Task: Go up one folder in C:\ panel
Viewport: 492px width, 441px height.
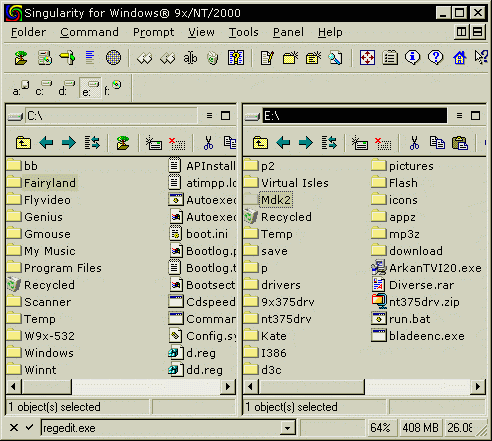Action: click(x=23, y=143)
